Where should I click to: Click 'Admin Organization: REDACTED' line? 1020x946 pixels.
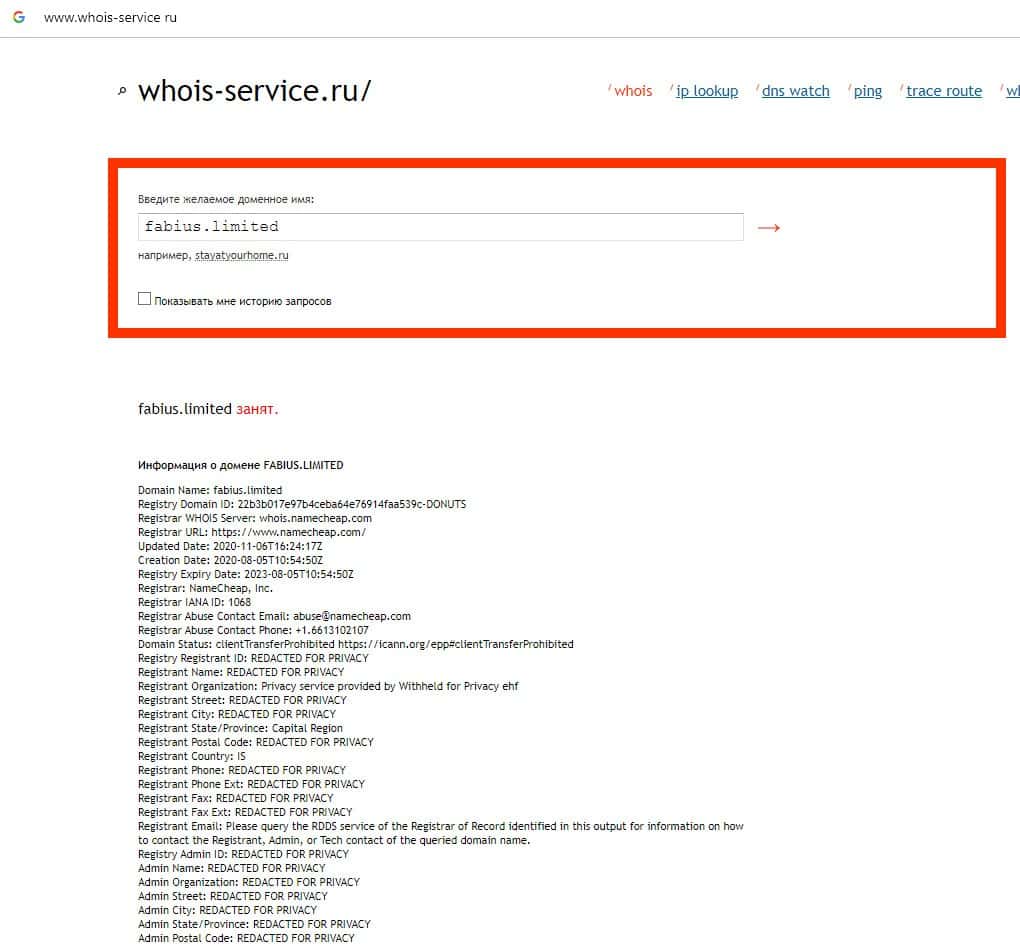pyautogui.click(x=249, y=882)
